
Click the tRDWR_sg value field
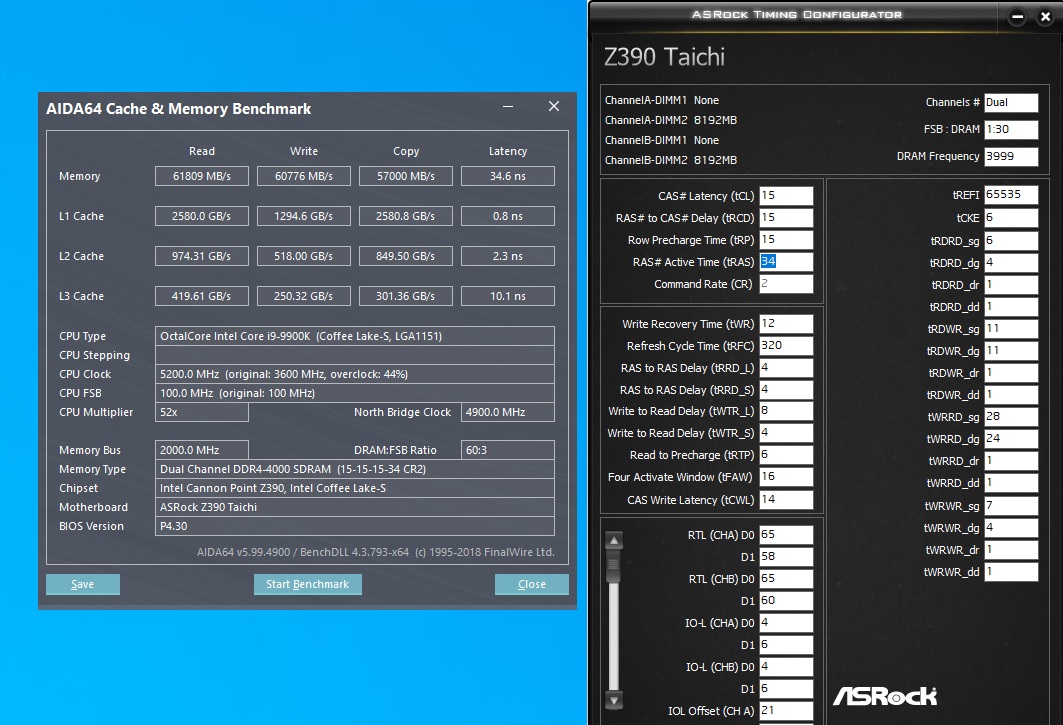point(1011,329)
